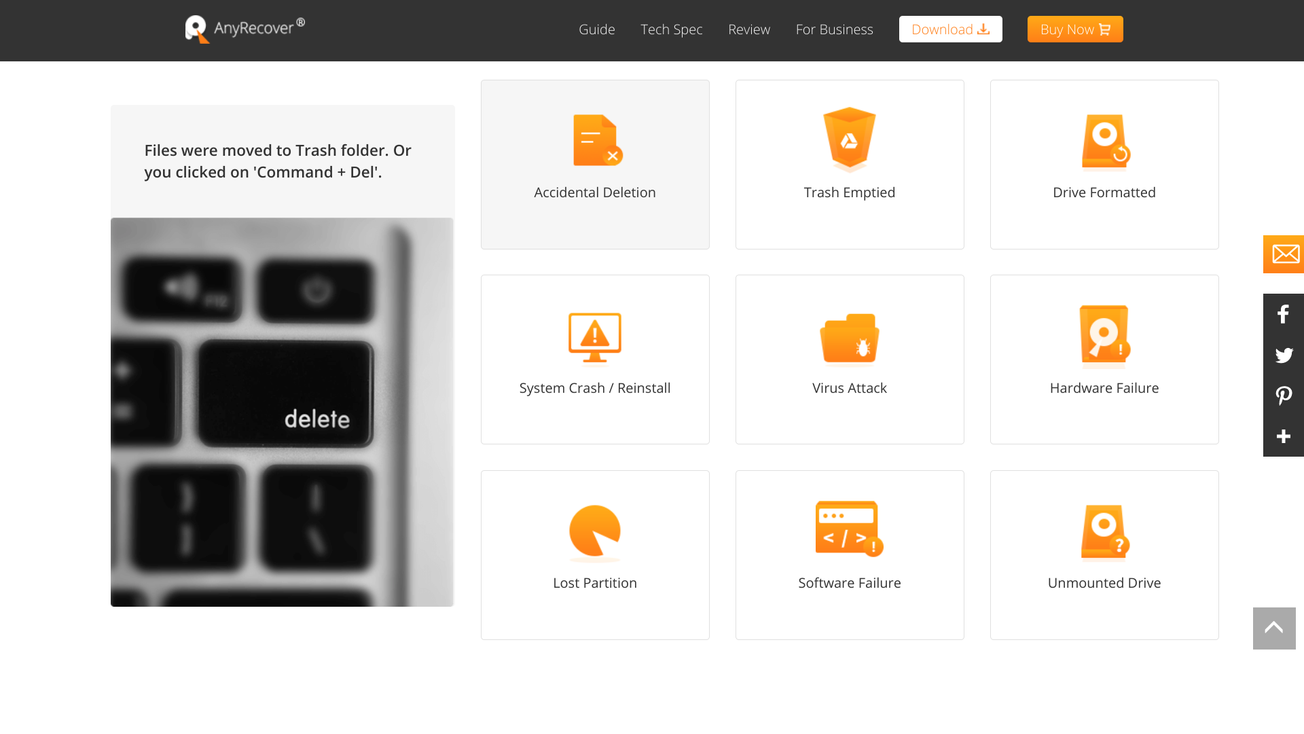Screen dimensions: 1304x734
Task: Open the email envelope side icon
Action: pyautogui.click(x=1284, y=254)
